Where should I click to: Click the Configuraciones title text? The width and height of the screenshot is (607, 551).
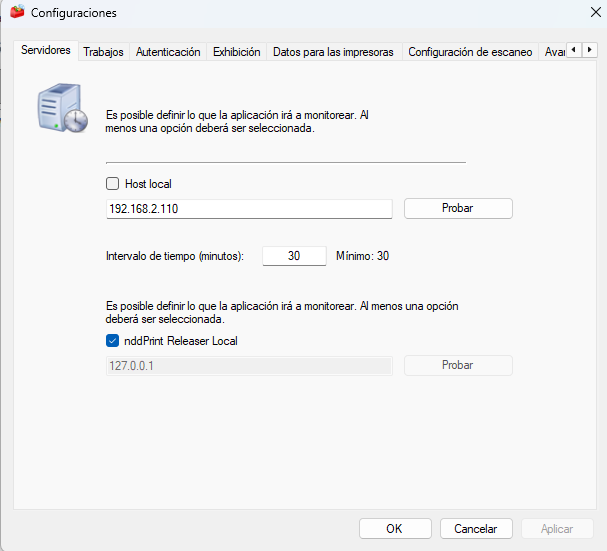pos(74,13)
